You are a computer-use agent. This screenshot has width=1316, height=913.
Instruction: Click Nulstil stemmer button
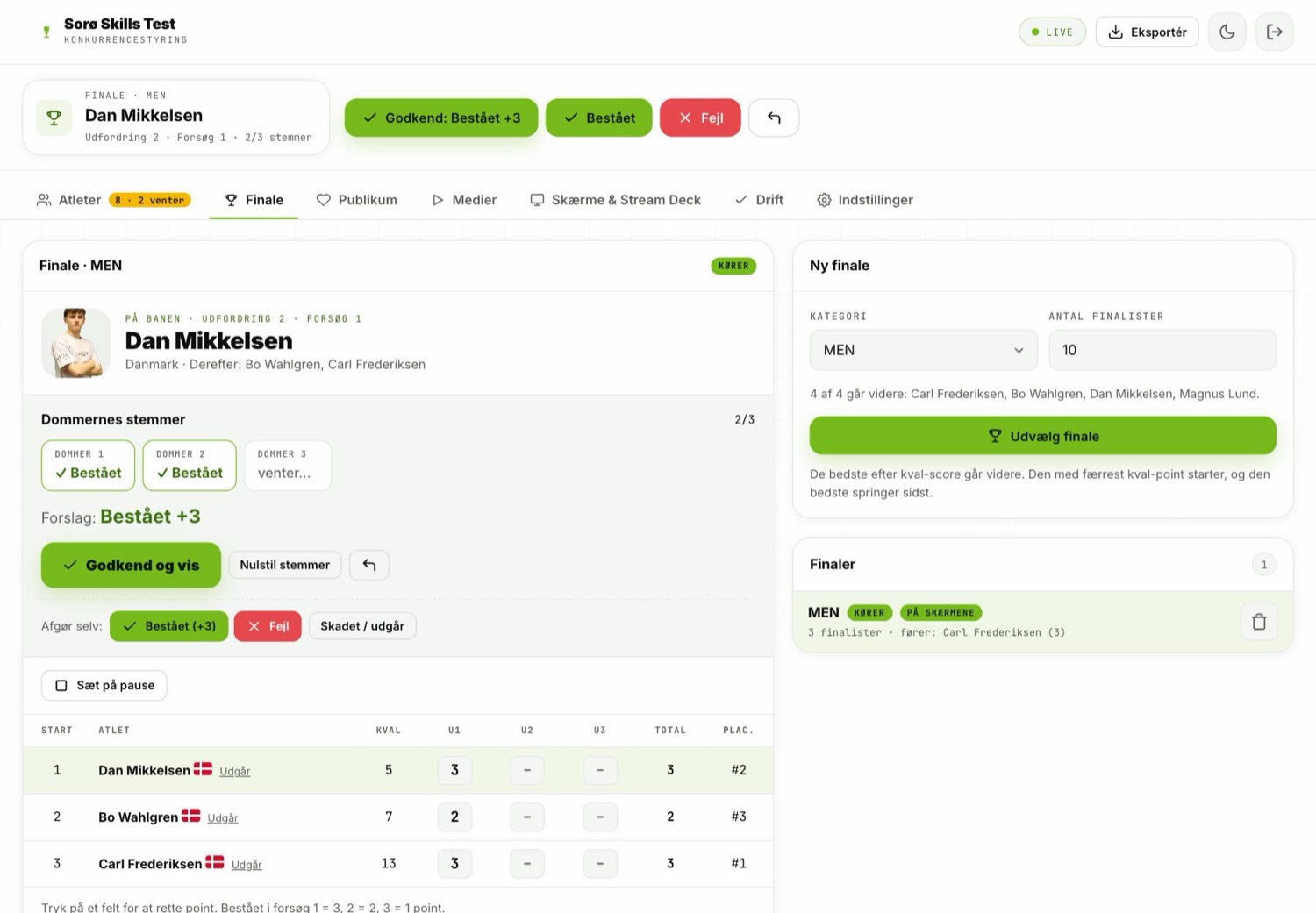[x=285, y=565]
